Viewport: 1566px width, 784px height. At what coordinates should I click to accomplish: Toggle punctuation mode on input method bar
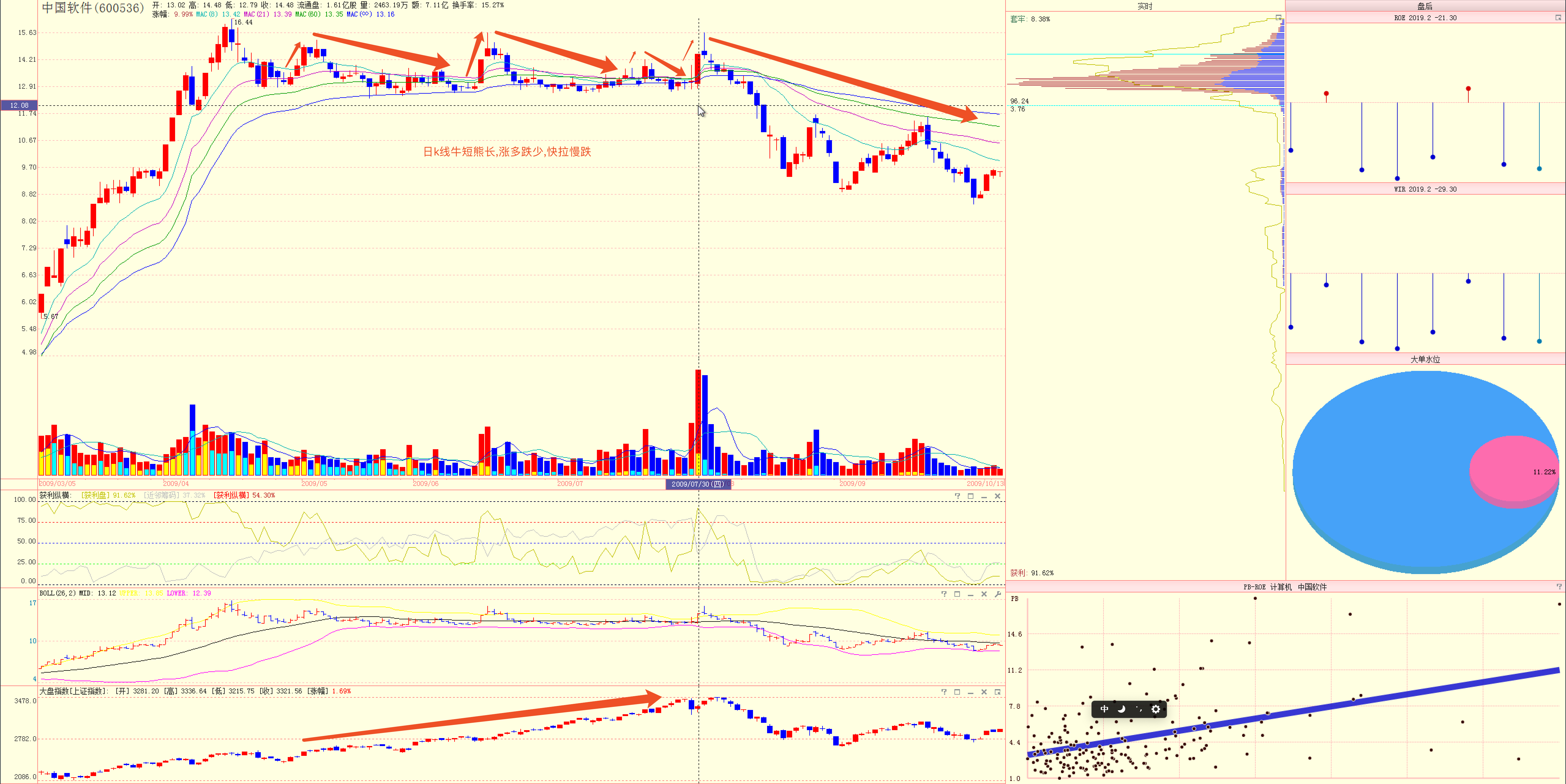click(1139, 709)
